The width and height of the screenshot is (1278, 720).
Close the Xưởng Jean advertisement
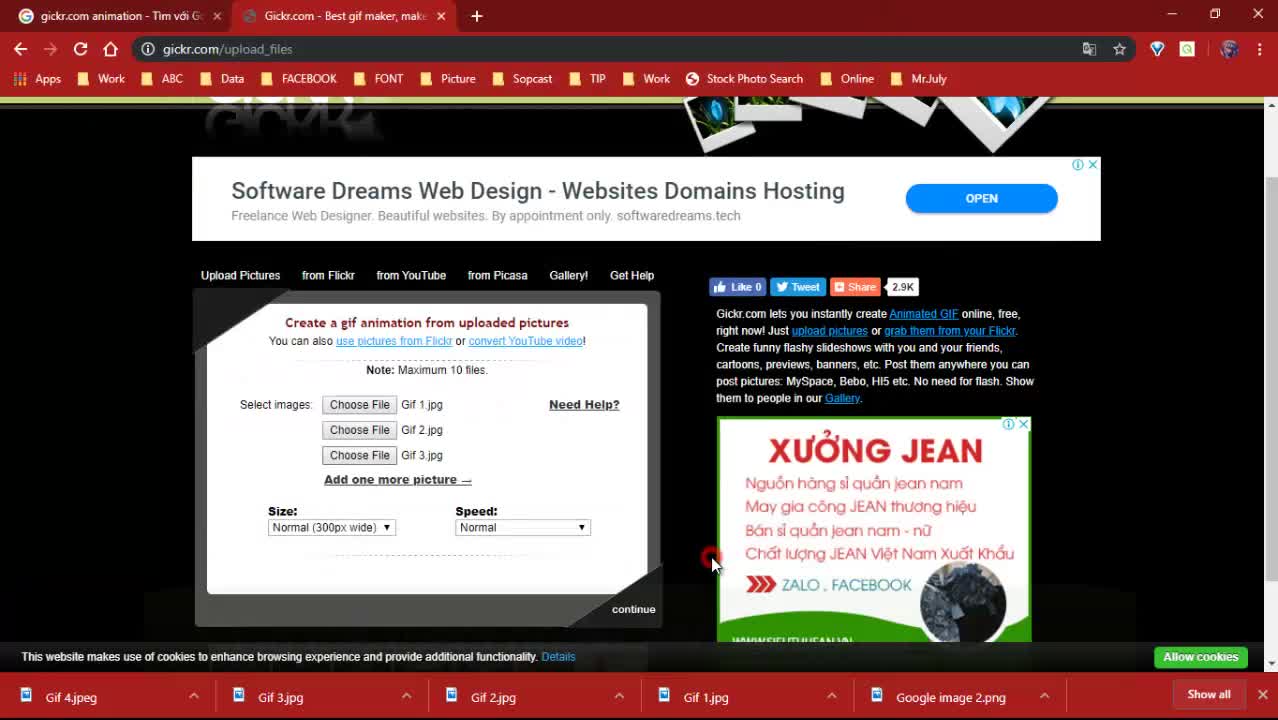pos(1023,425)
